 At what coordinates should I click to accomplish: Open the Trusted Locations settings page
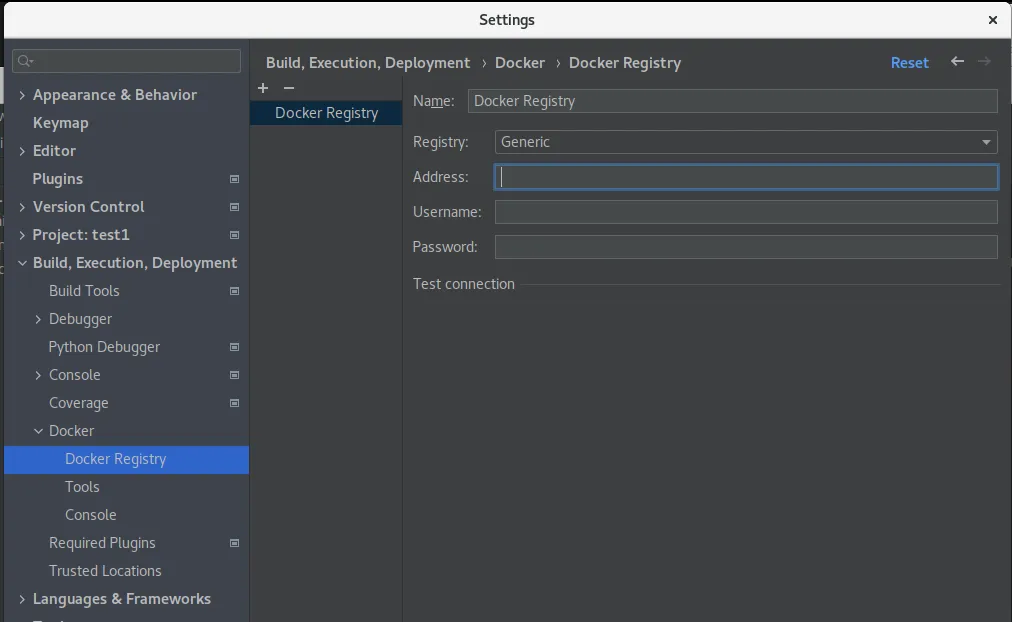click(x=105, y=571)
